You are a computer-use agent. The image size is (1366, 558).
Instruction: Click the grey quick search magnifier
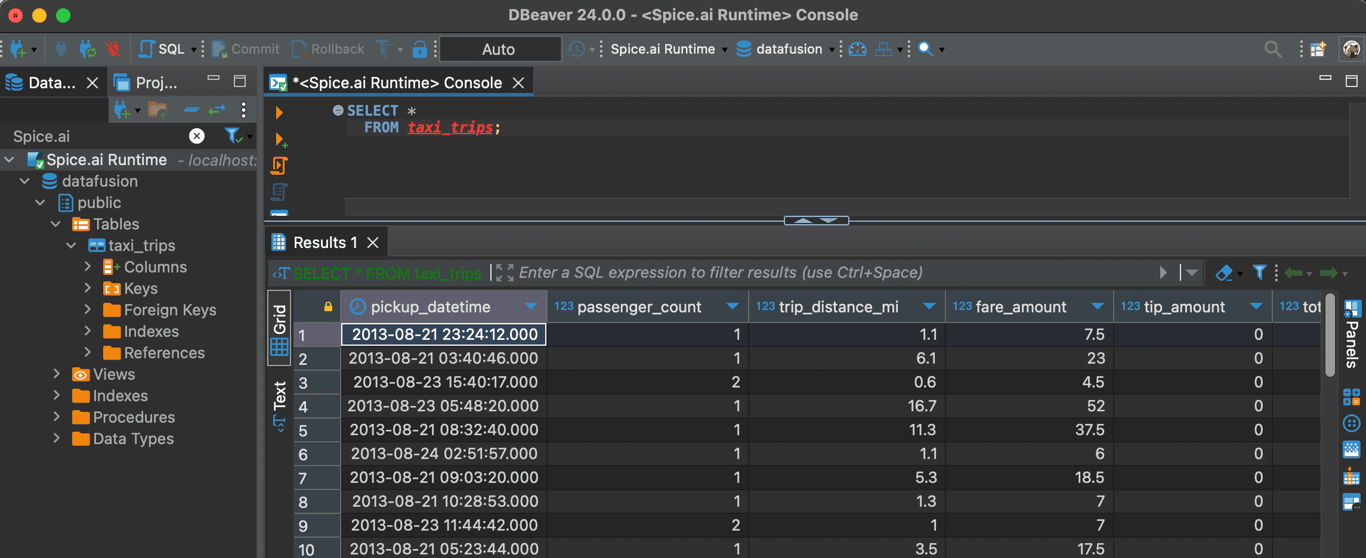click(x=1273, y=49)
